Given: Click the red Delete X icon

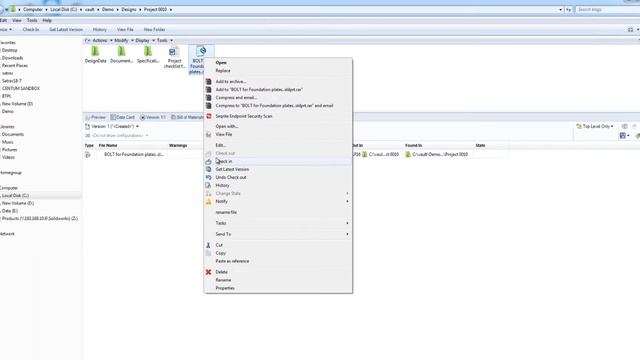Looking at the screenshot, I should [x=208, y=272].
